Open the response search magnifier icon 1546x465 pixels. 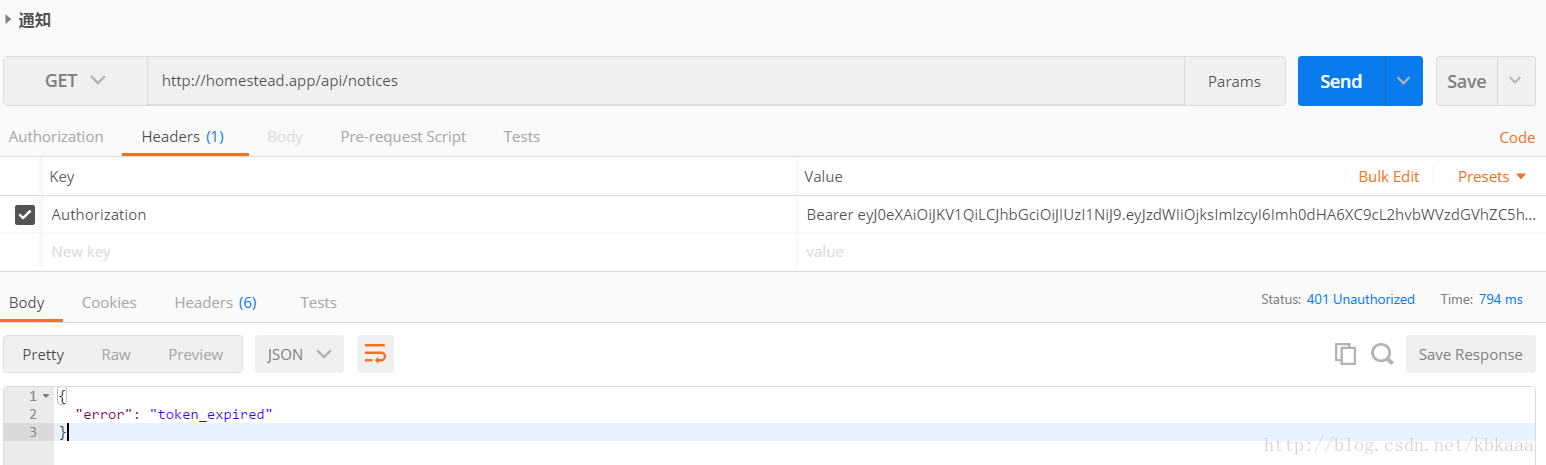[x=1382, y=354]
